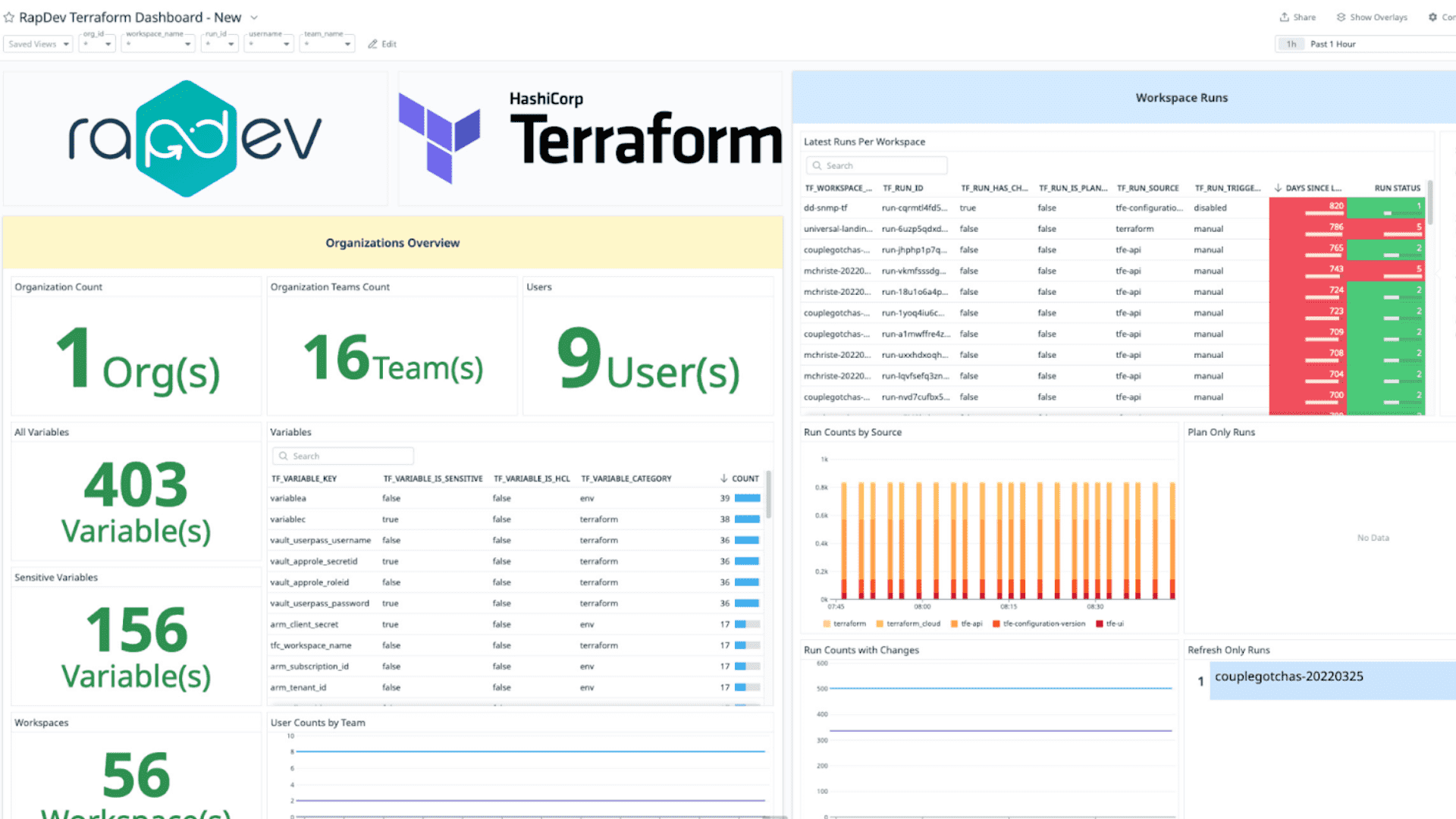The height and width of the screenshot is (819, 1456).
Task: Star the RapDev Terraform Dashboard as favorite
Action: [x=9, y=17]
